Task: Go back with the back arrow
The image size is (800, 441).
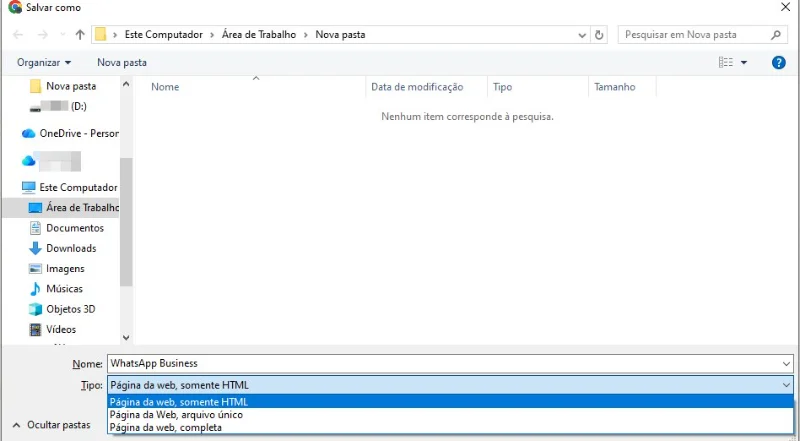Action: [18, 35]
